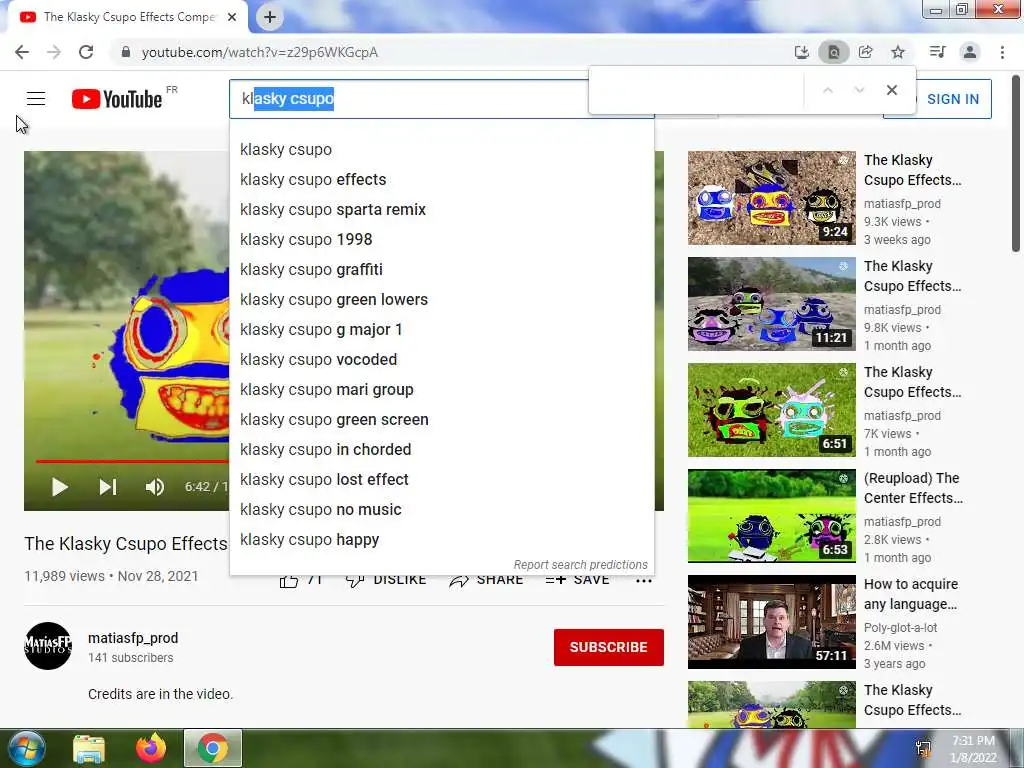Select suggestion 'klasky csupo 1998'
The image size is (1024, 768).
pyautogui.click(x=441, y=240)
